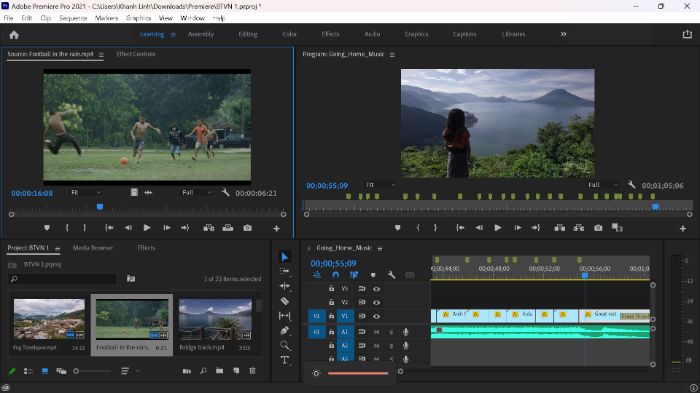700x393 pixels.
Task: Open Project BTVN 1 panel menu
Action: coord(57,248)
